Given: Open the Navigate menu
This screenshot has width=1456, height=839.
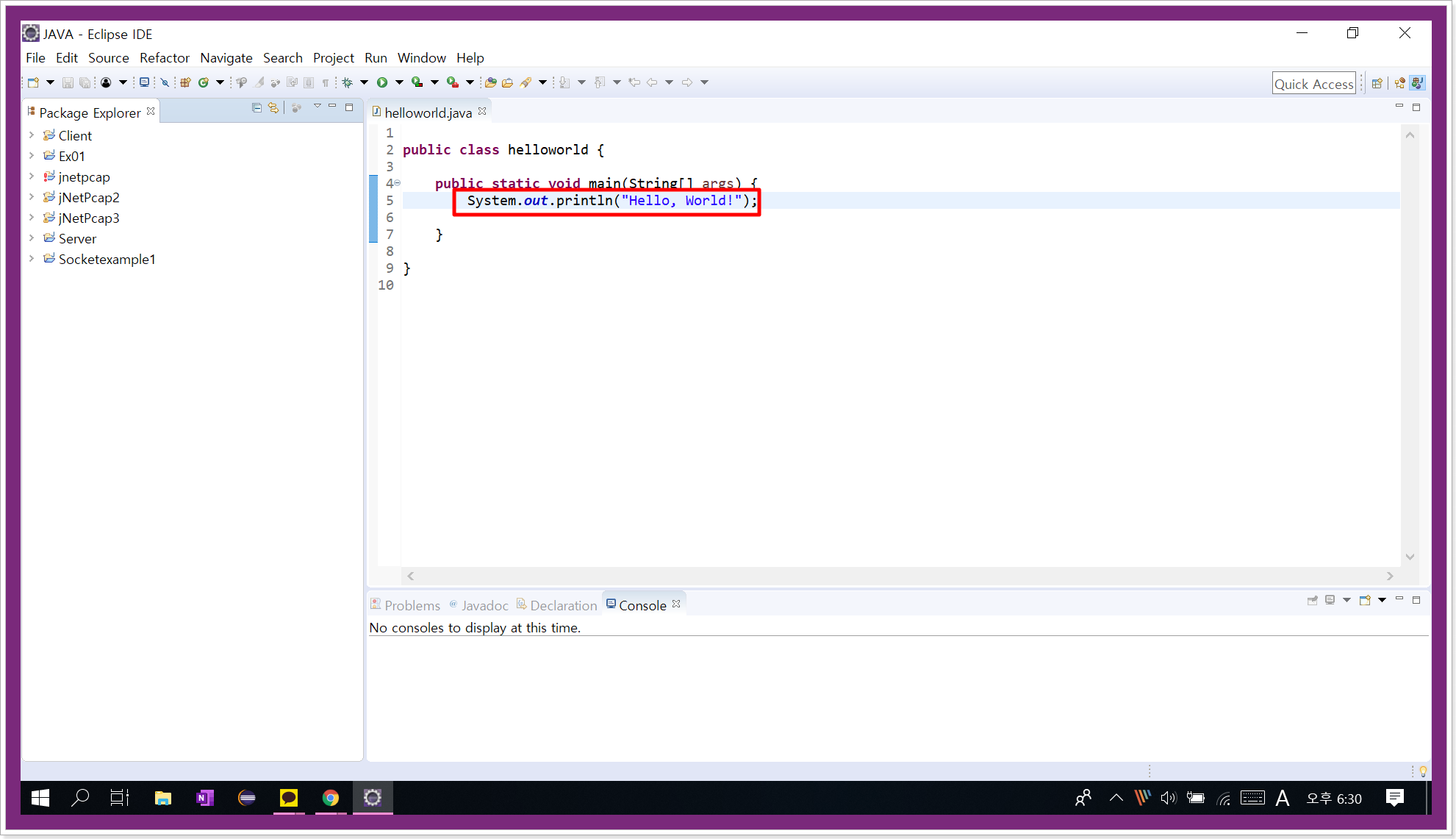Looking at the screenshot, I should 226,57.
